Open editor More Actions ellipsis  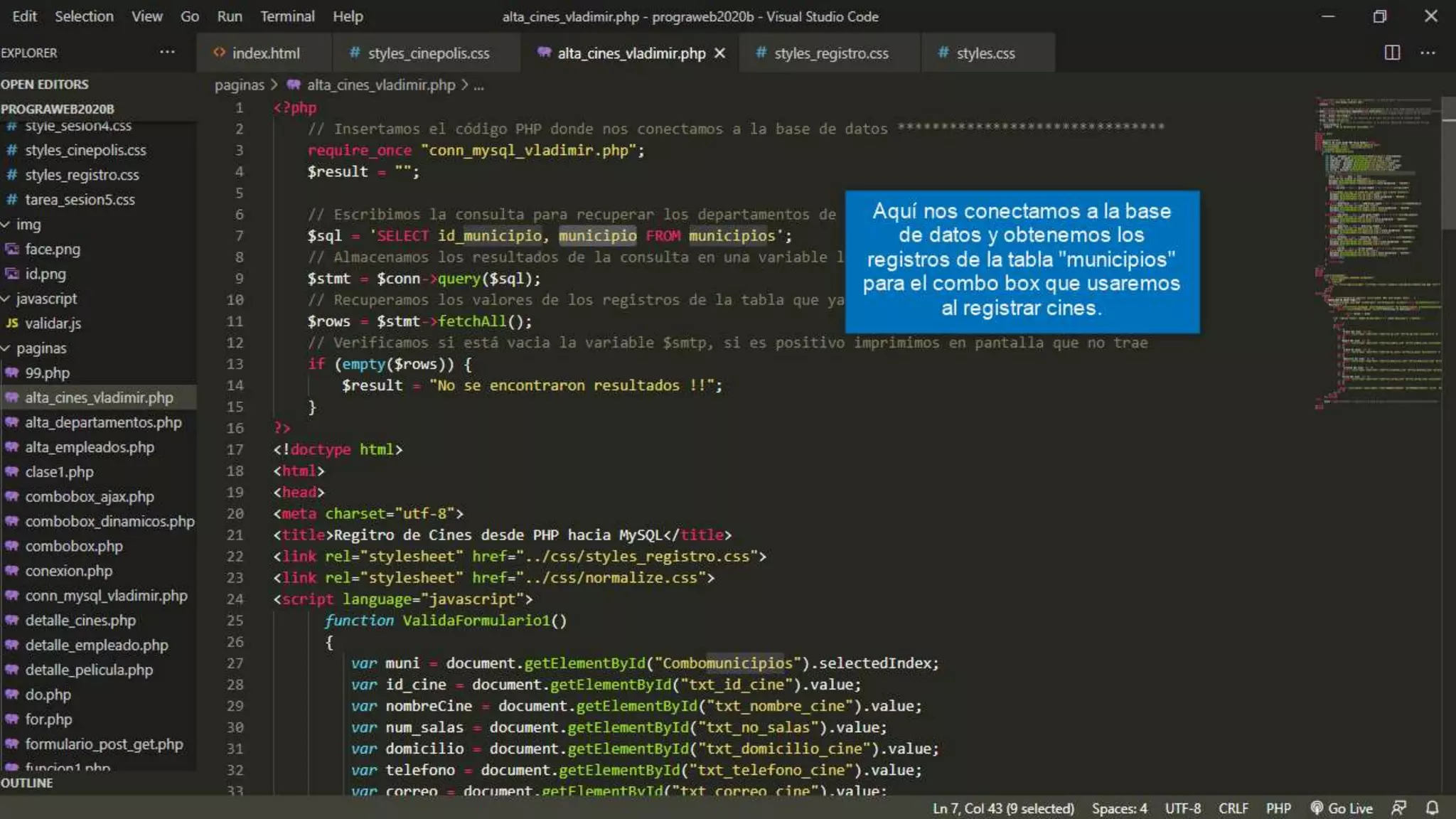pyautogui.click(x=1428, y=53)
